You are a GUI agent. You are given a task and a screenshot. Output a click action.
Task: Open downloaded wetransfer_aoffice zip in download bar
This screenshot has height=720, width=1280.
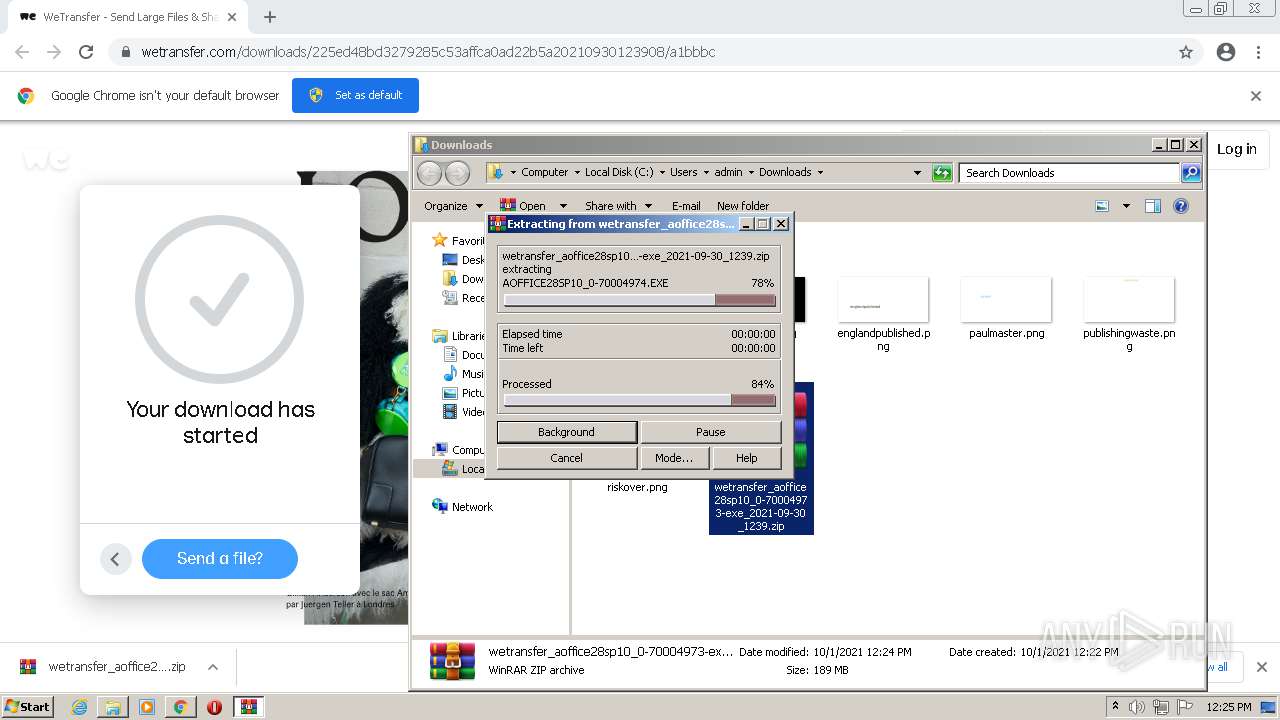[x=104, y=667]
